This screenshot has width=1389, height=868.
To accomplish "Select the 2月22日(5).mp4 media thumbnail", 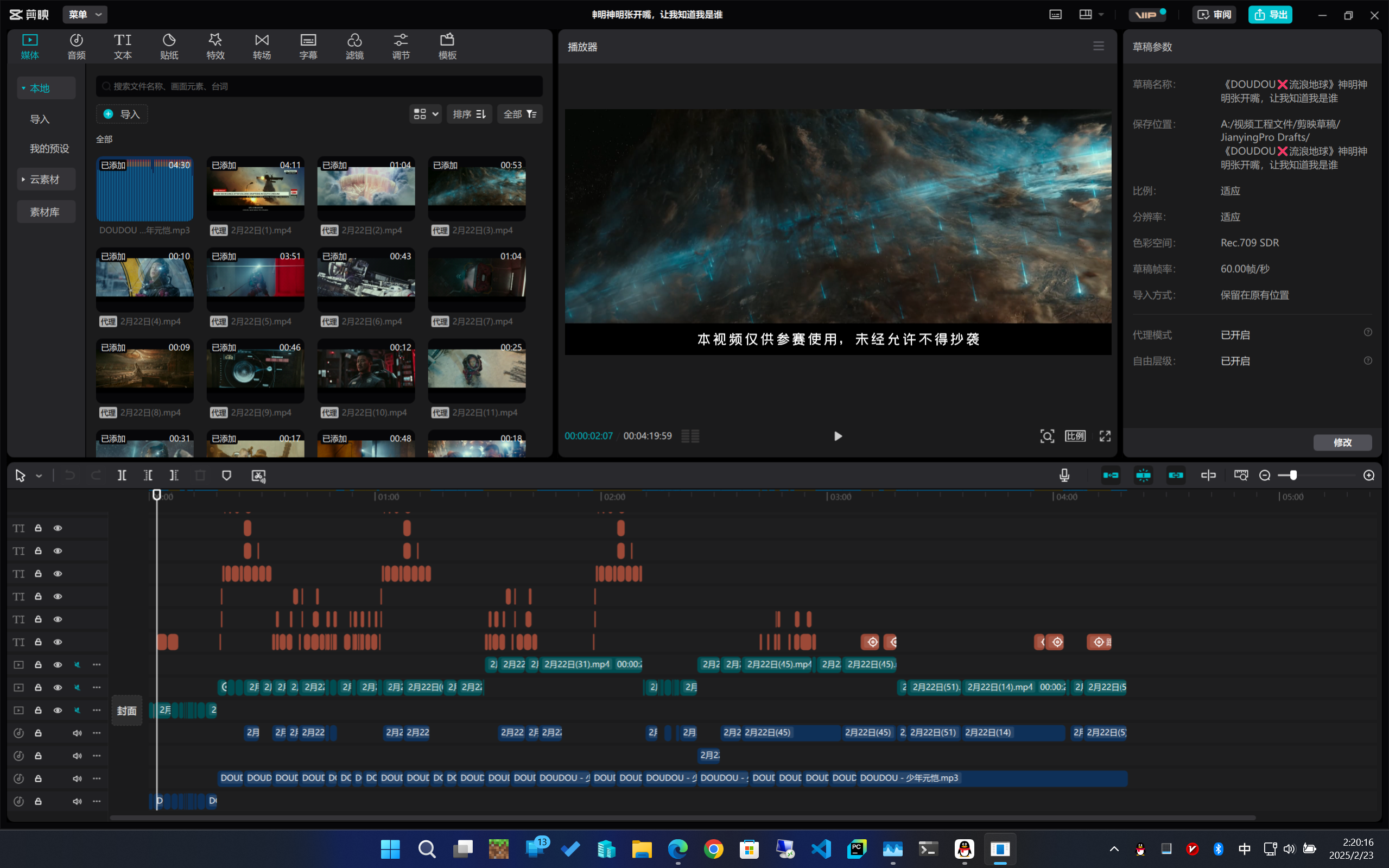I will coord(256,278).
